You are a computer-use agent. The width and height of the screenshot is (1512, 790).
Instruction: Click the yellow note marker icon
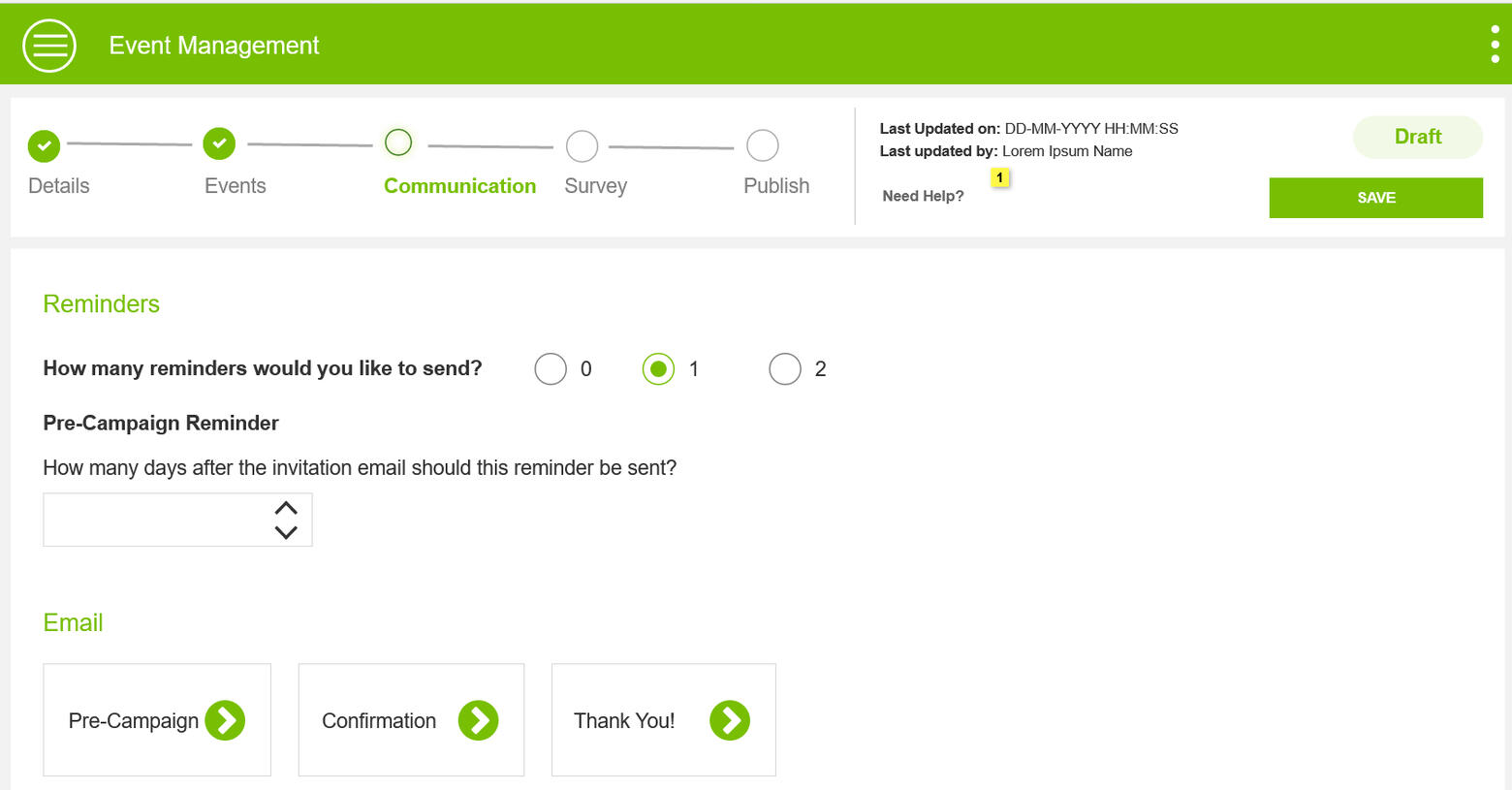pyautogui.click(x=999, y=177)
